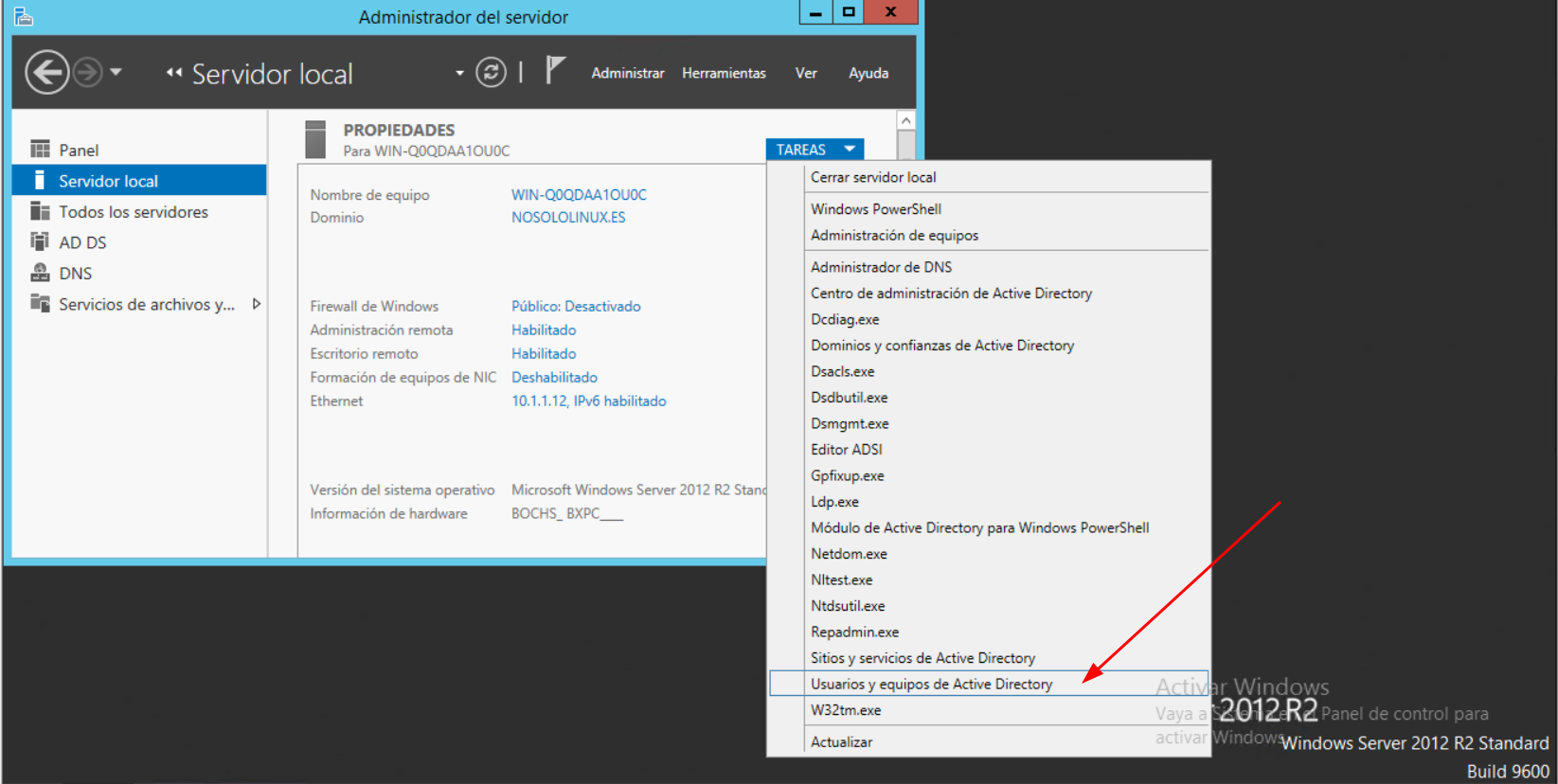Click the back navigation arrow icon
Image resolution: width=1558 pixels, height=784 pixels.
click(46, 73)
